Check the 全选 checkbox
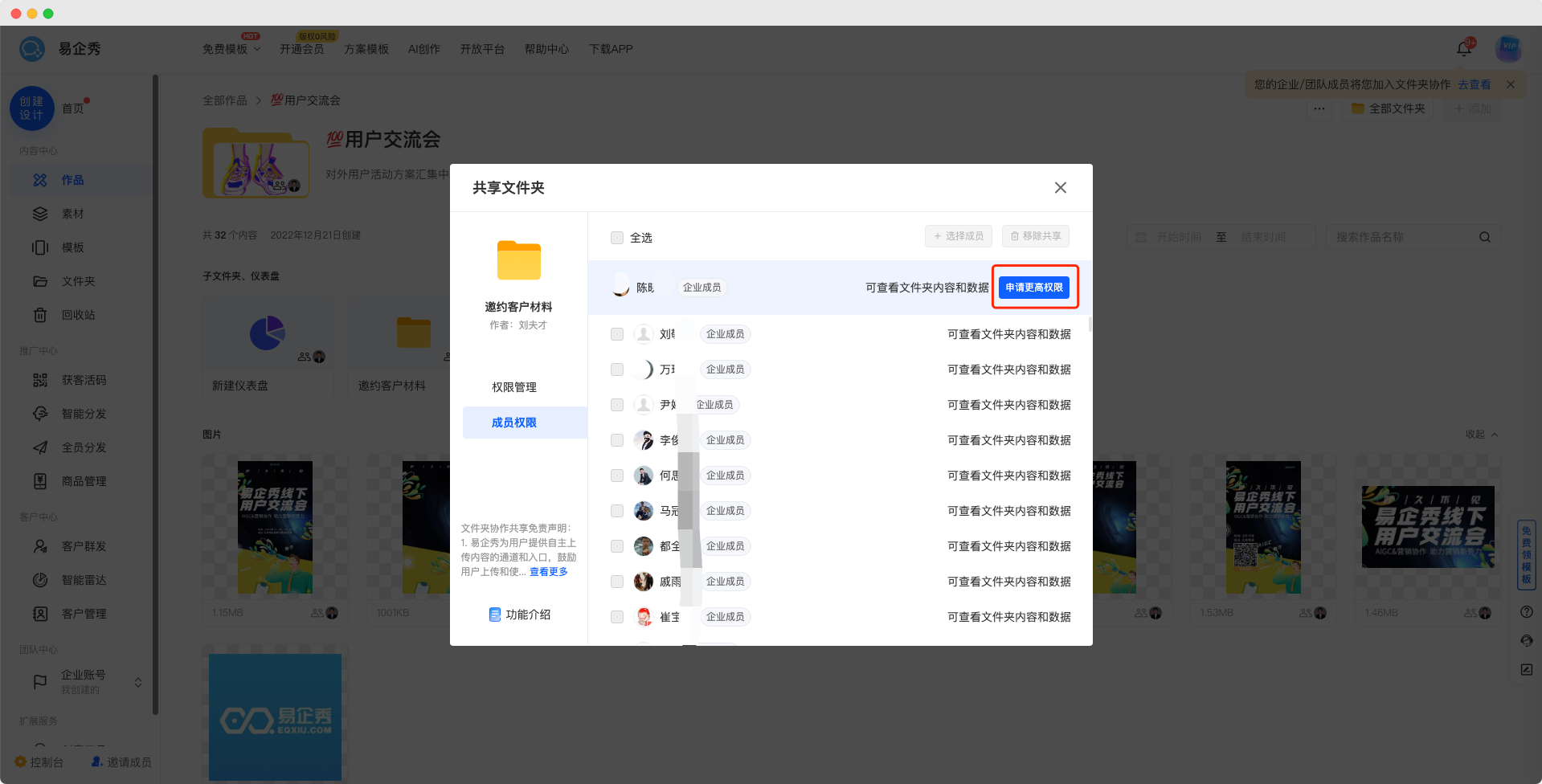This screenshot has height=784, width=1542. 617,238
